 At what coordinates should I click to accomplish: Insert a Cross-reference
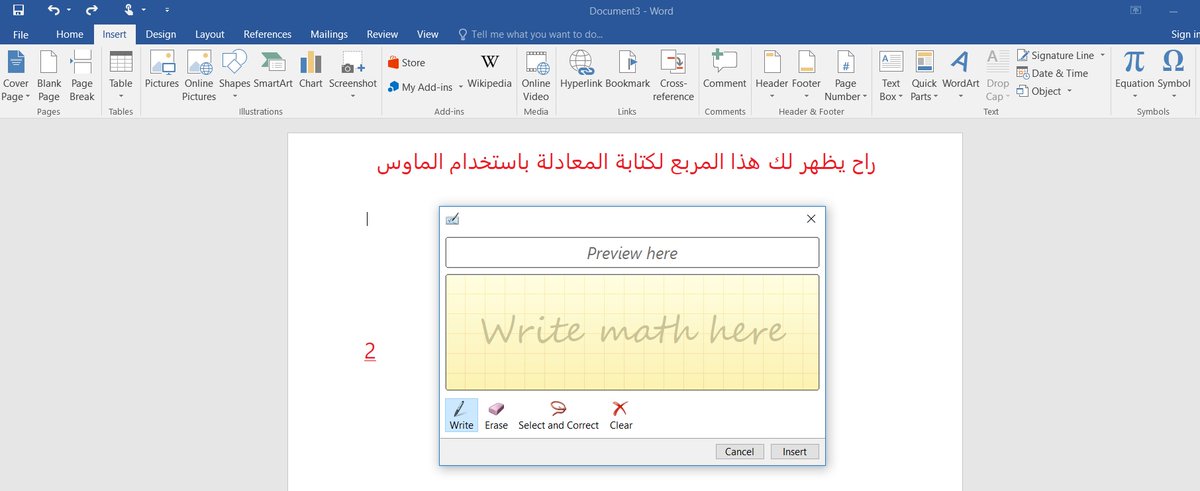click(673, 75)
